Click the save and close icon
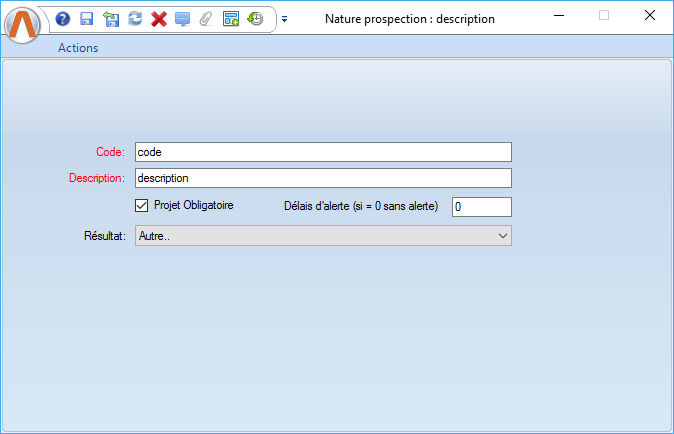Viewport: 674px width, 434px height. point(110,19)
